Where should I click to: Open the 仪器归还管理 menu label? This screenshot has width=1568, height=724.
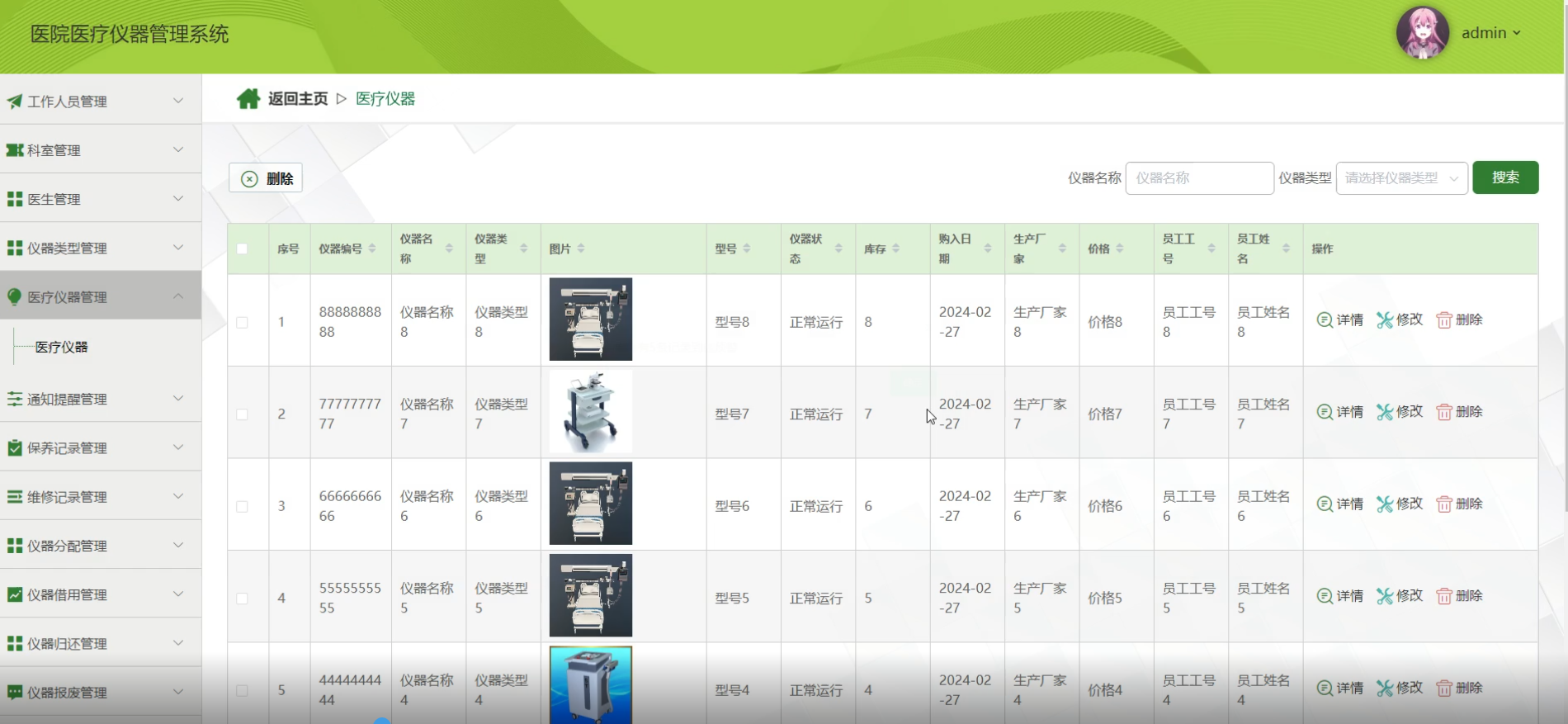tap(67, 644)
